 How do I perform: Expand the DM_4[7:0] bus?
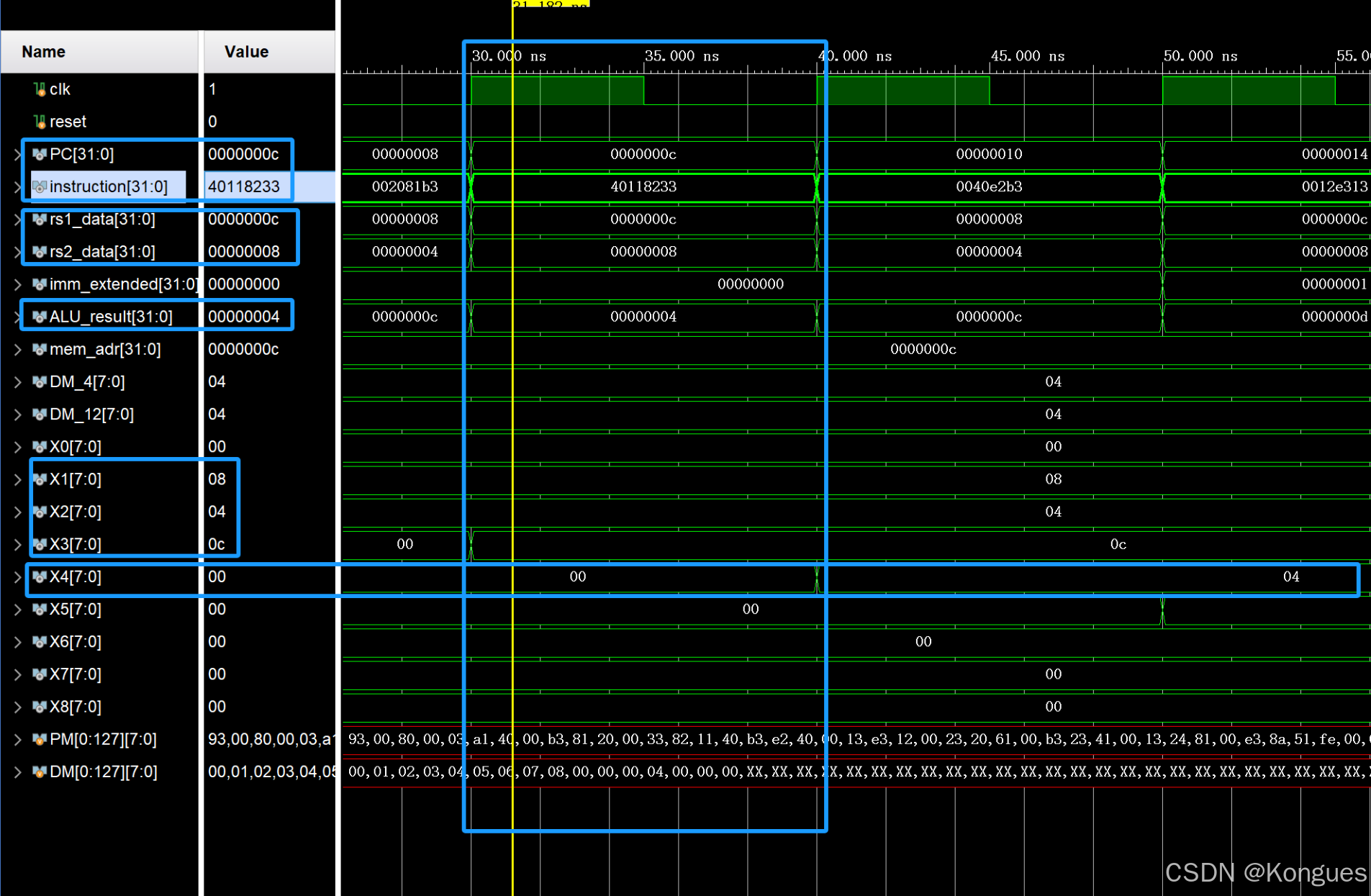(17, 381)
